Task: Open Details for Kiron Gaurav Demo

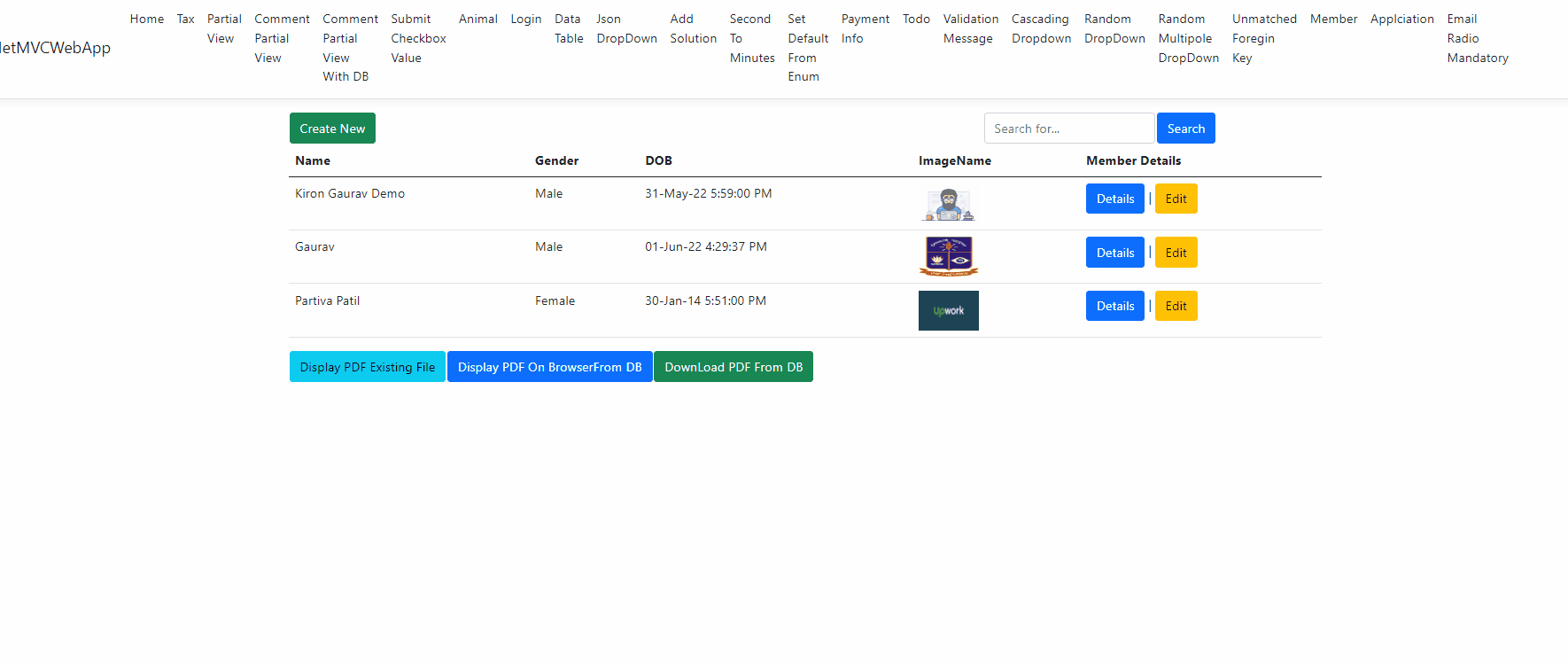Action: click(x=1114, y=199)
